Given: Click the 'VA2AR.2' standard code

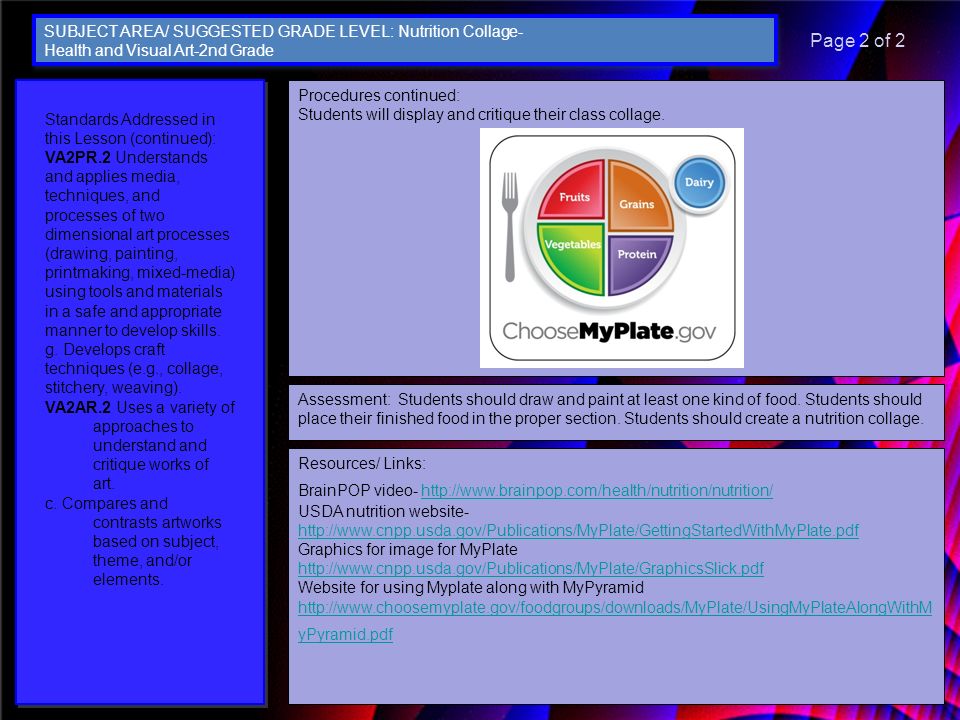Looking at the screenshot, I should coord(78,407).
